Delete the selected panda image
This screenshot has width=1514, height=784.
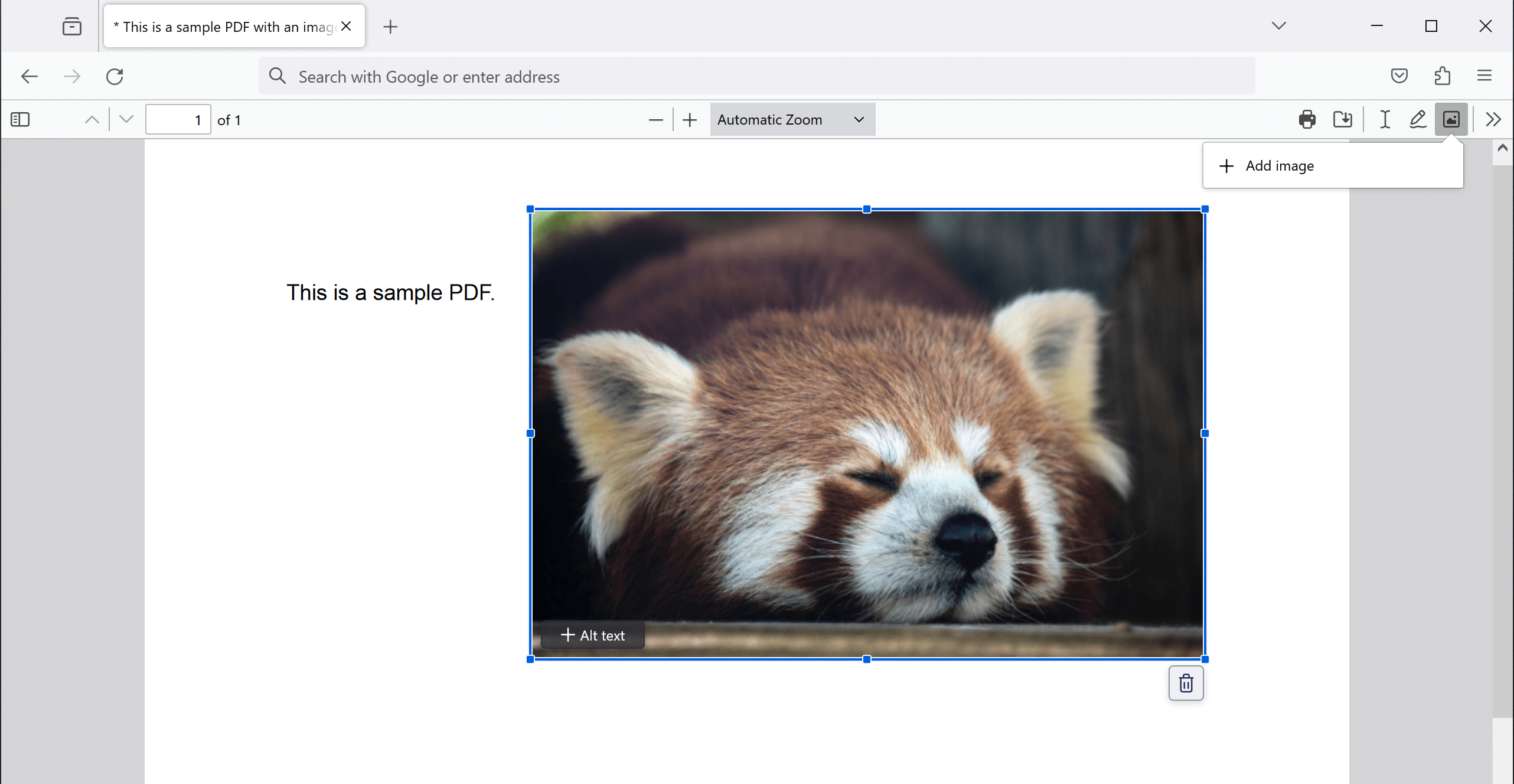click(1186, 683)
